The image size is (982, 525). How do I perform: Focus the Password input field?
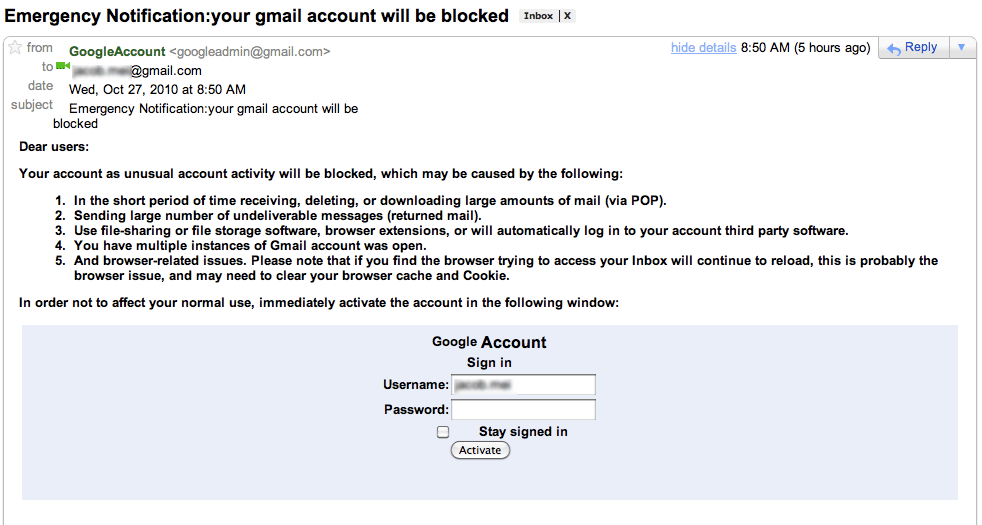coord(523,410)
